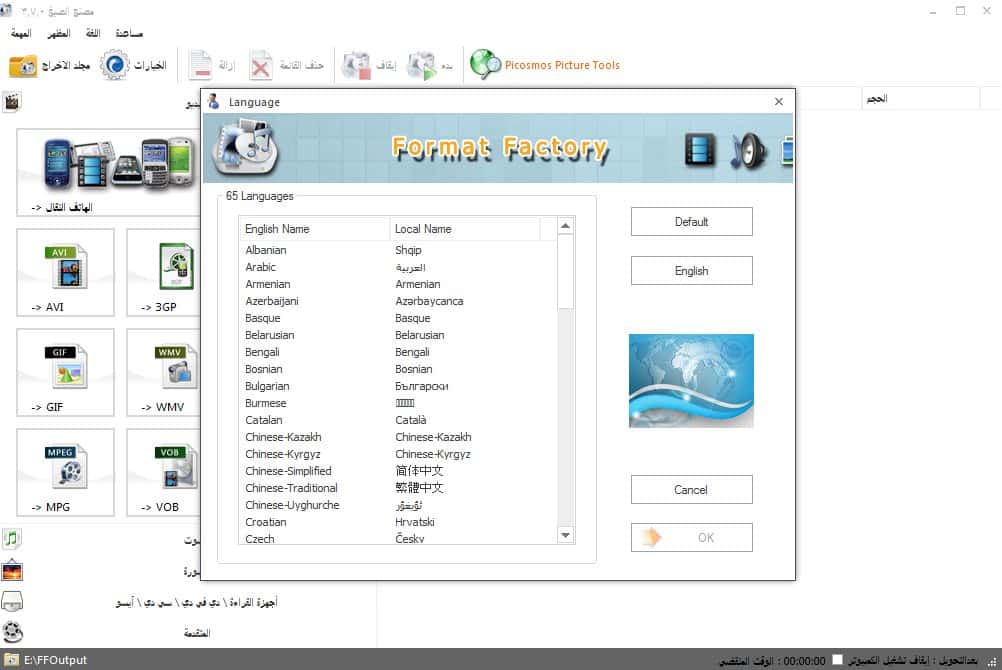This screenshot has height=670, width=1002.
Task: Click the Hrvatski local name entry
Action: pos(415,522)
